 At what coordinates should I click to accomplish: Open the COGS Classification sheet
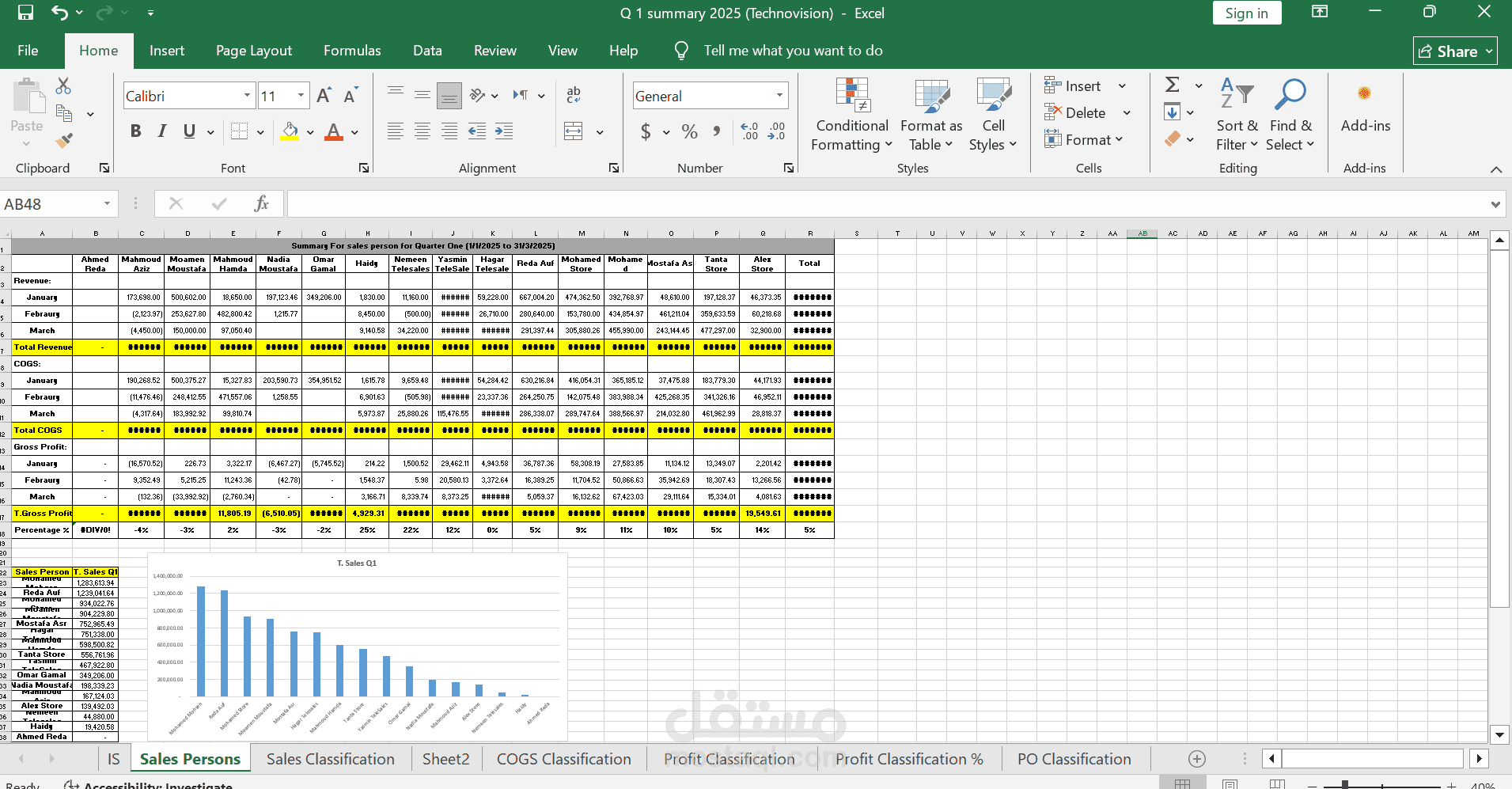563,758
